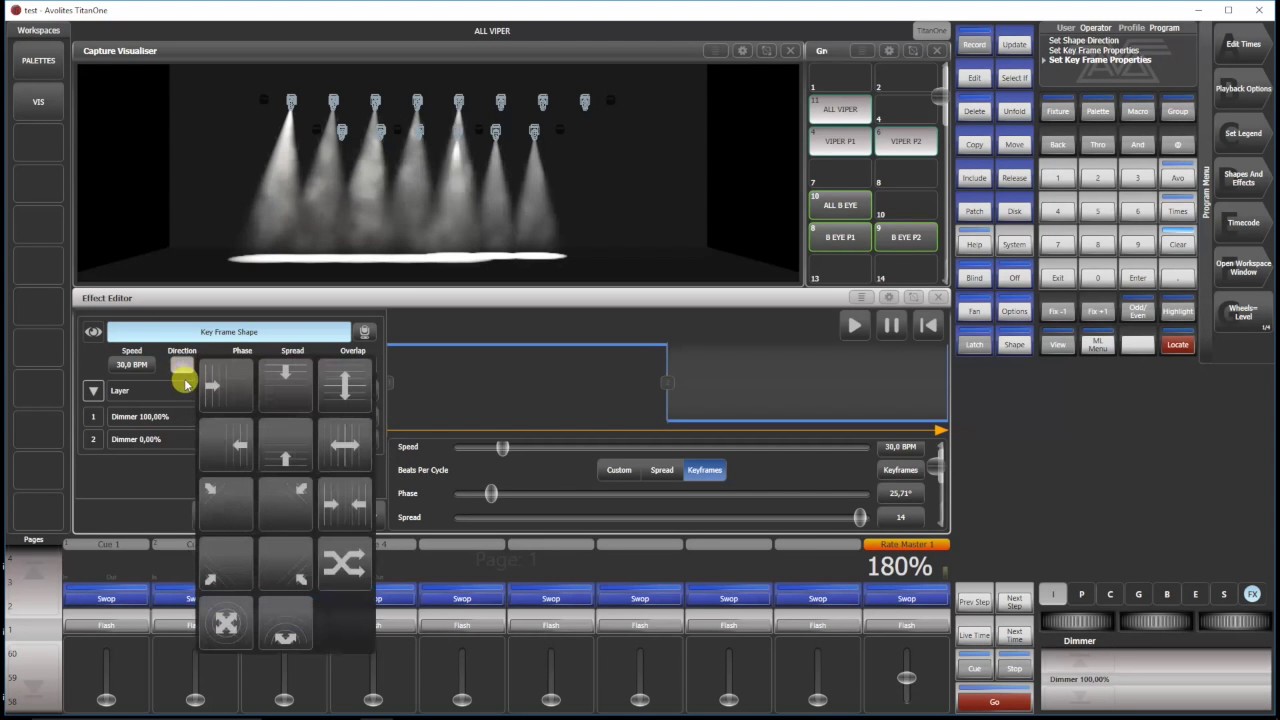Click the Key Frame Shape name field
1280x720 pixels.
tap(229, 332)
